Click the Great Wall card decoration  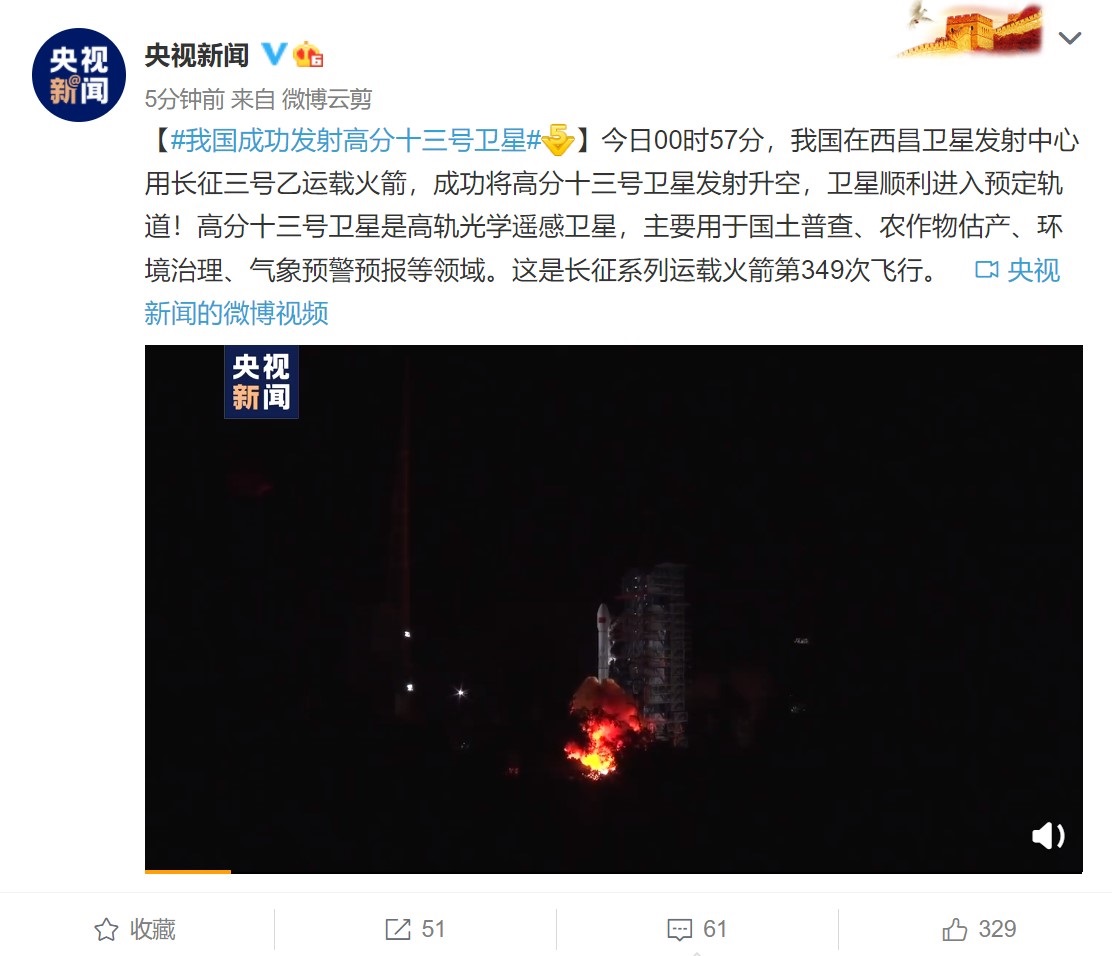[973, 28]
